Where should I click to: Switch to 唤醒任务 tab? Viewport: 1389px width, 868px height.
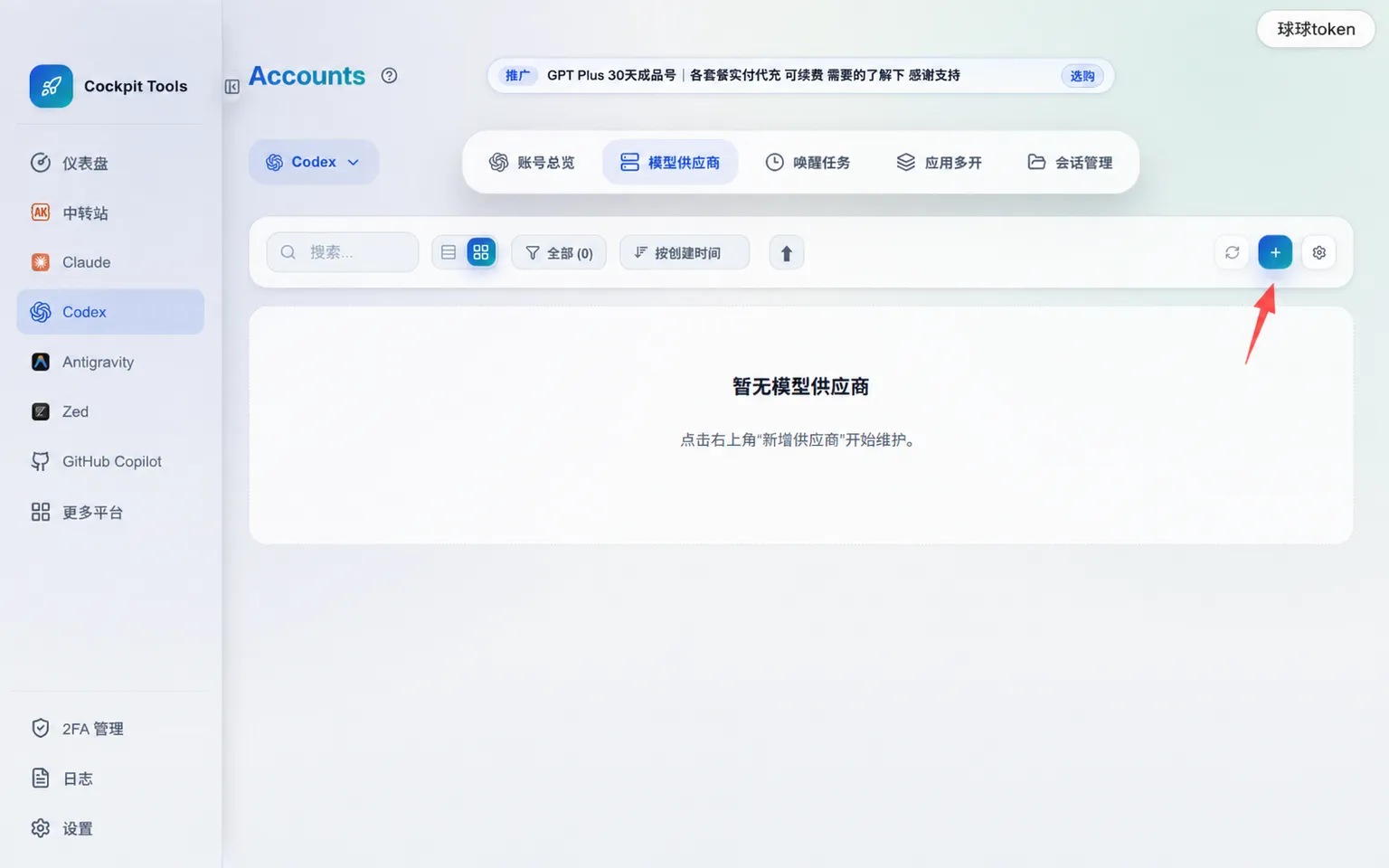tap(808, 162)
